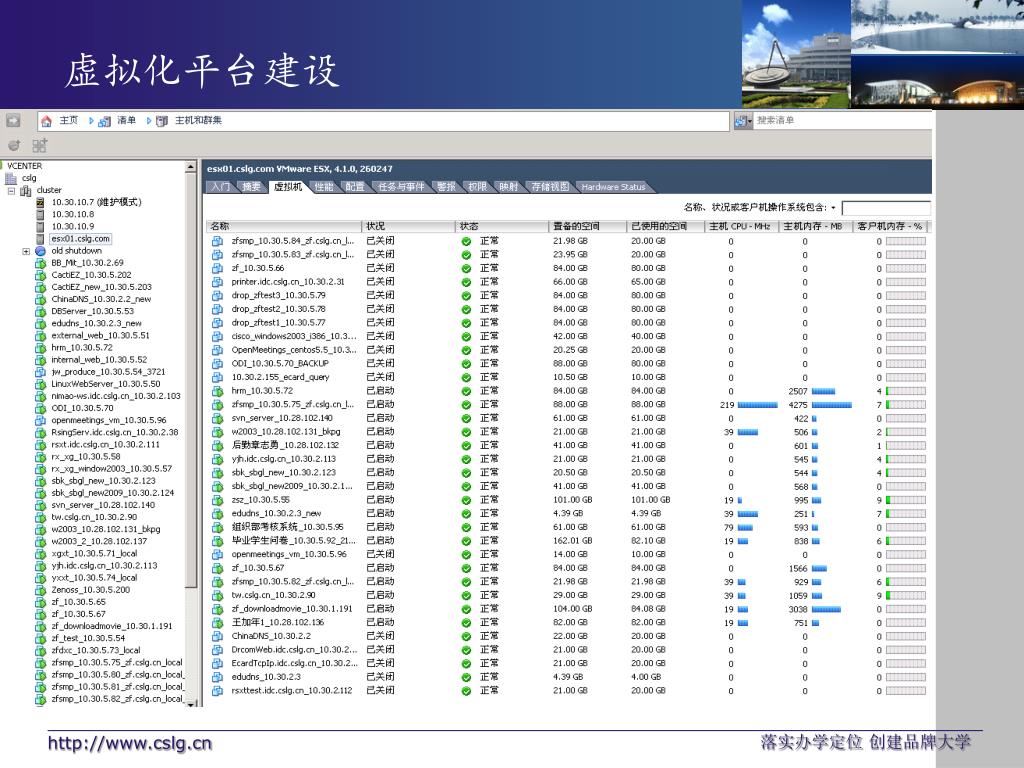Screen dimensions: 1024x768
Task: Select 10.30.2.155_ecard_query row name
Action: pos(280,377)
